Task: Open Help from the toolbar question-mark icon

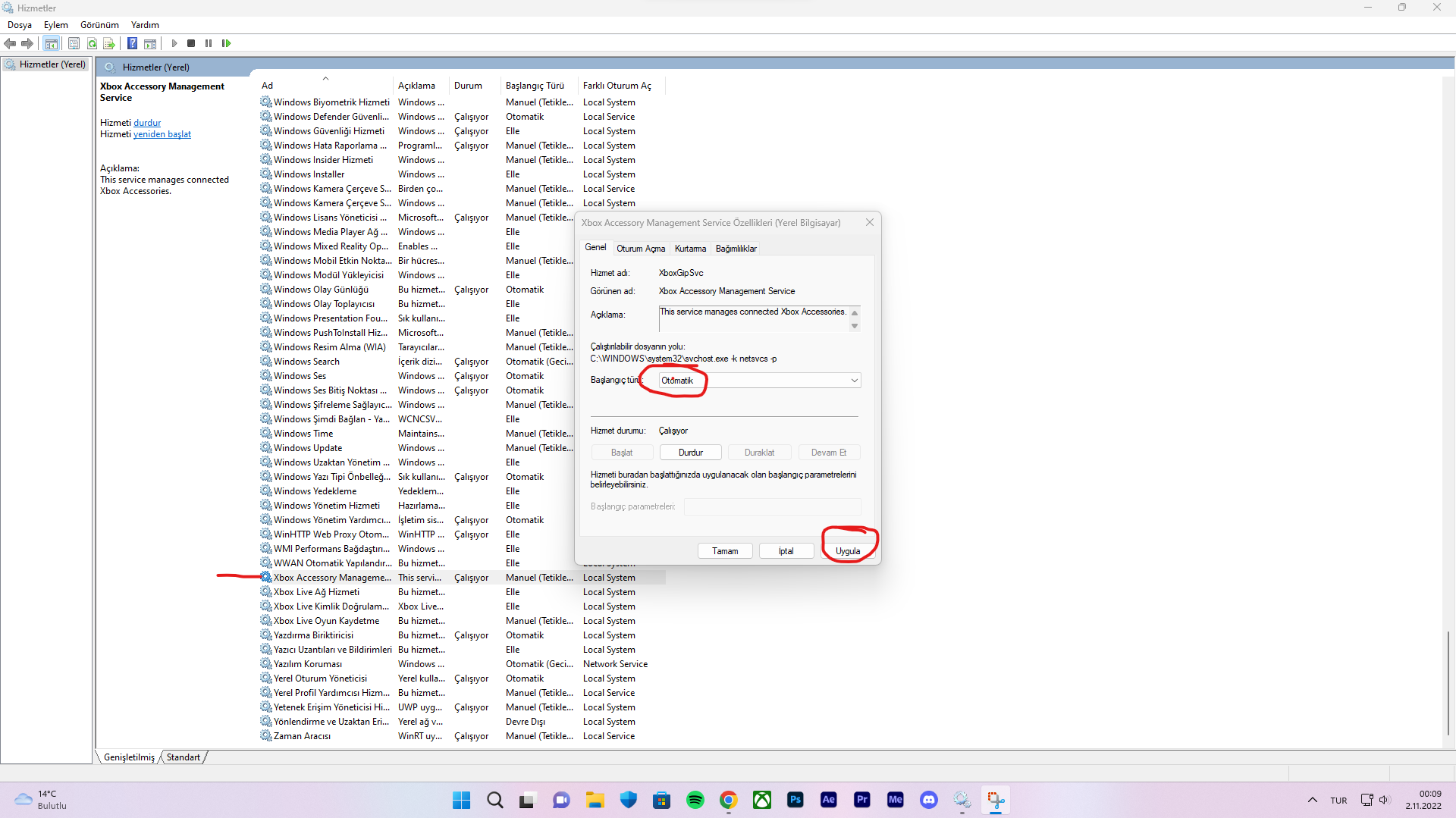Action: pyautogui.click(x=132, y=43)
